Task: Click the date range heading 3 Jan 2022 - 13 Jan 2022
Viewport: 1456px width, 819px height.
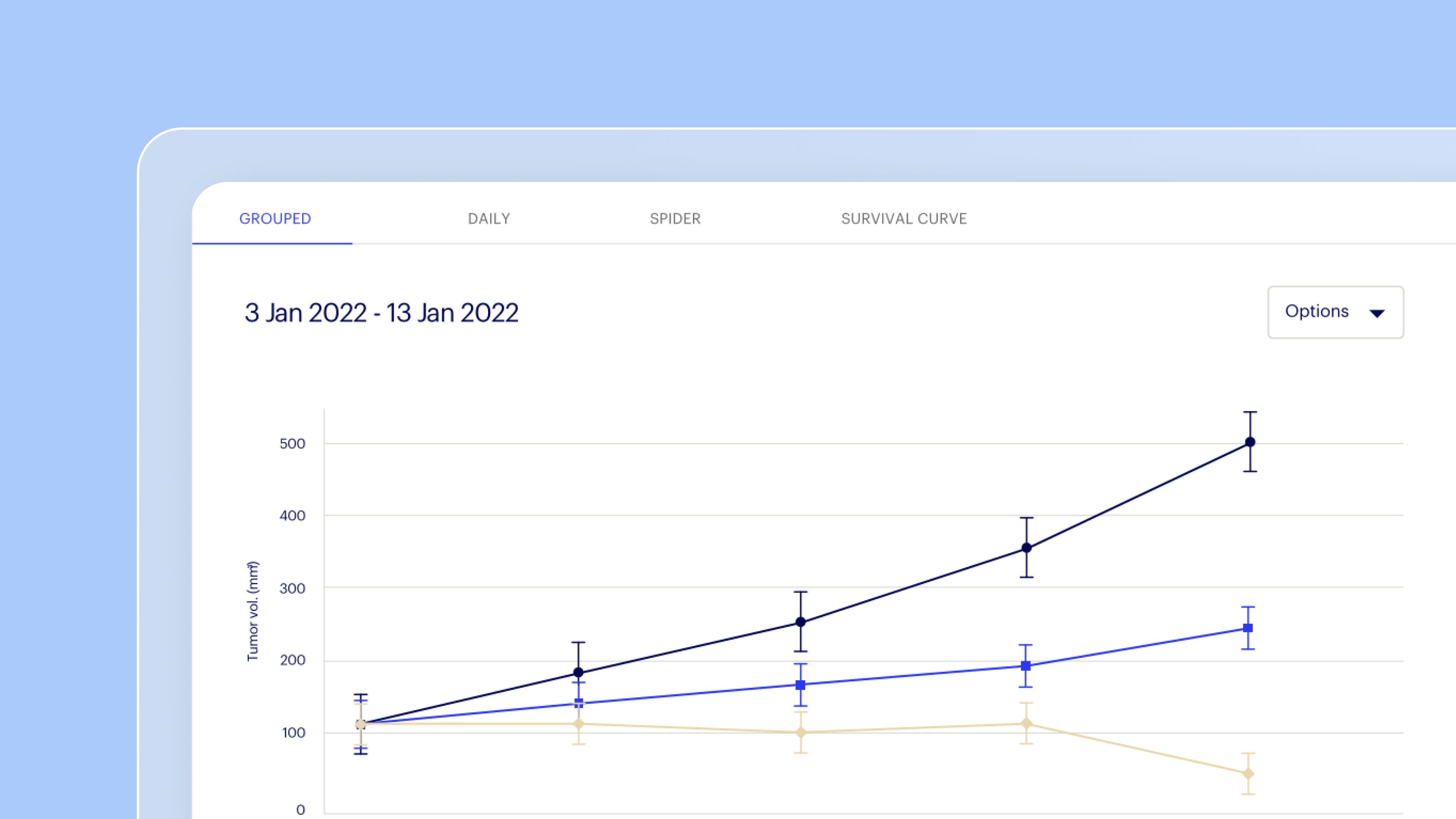Action: coord(381,312)
